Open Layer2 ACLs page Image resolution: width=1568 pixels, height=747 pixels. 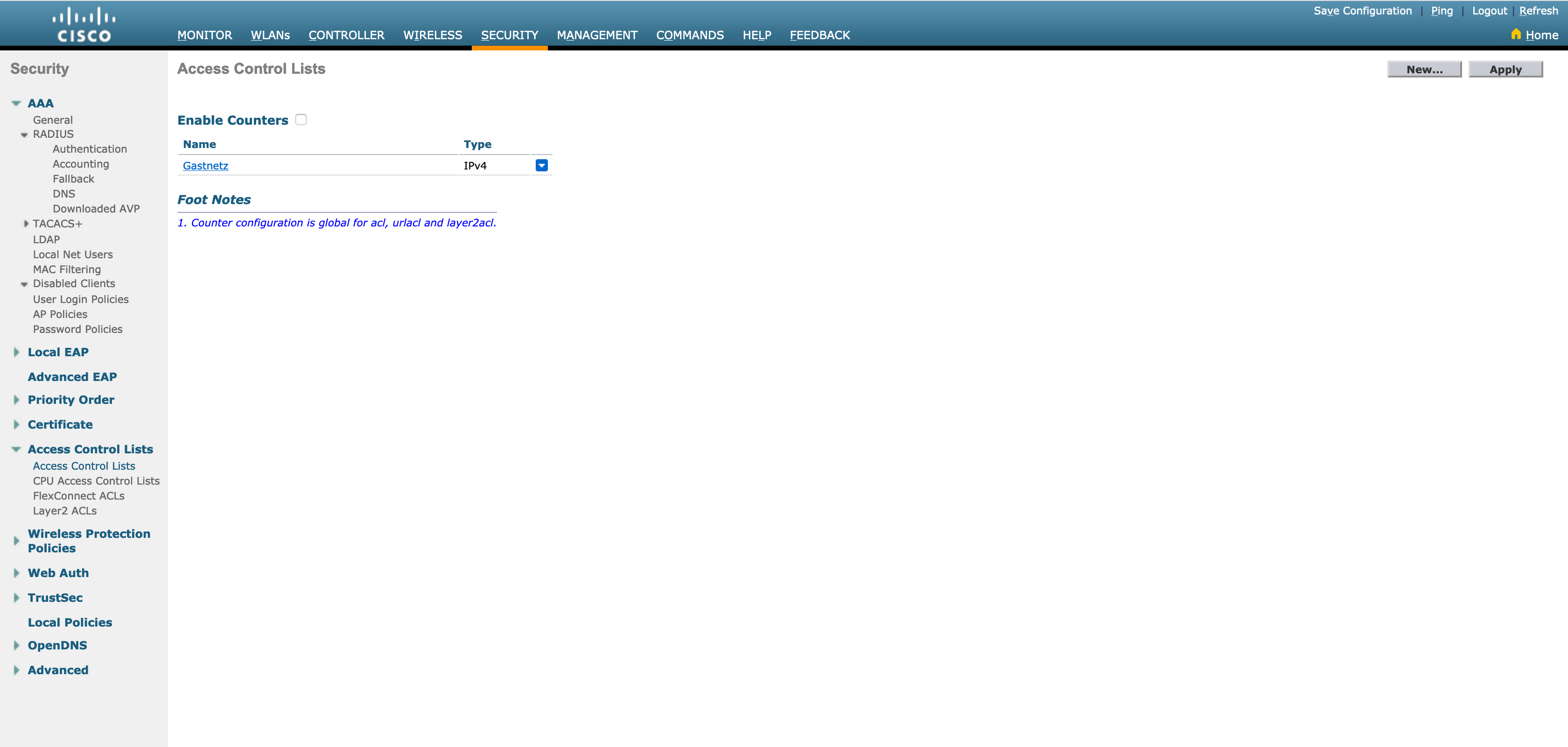[64, 511]
